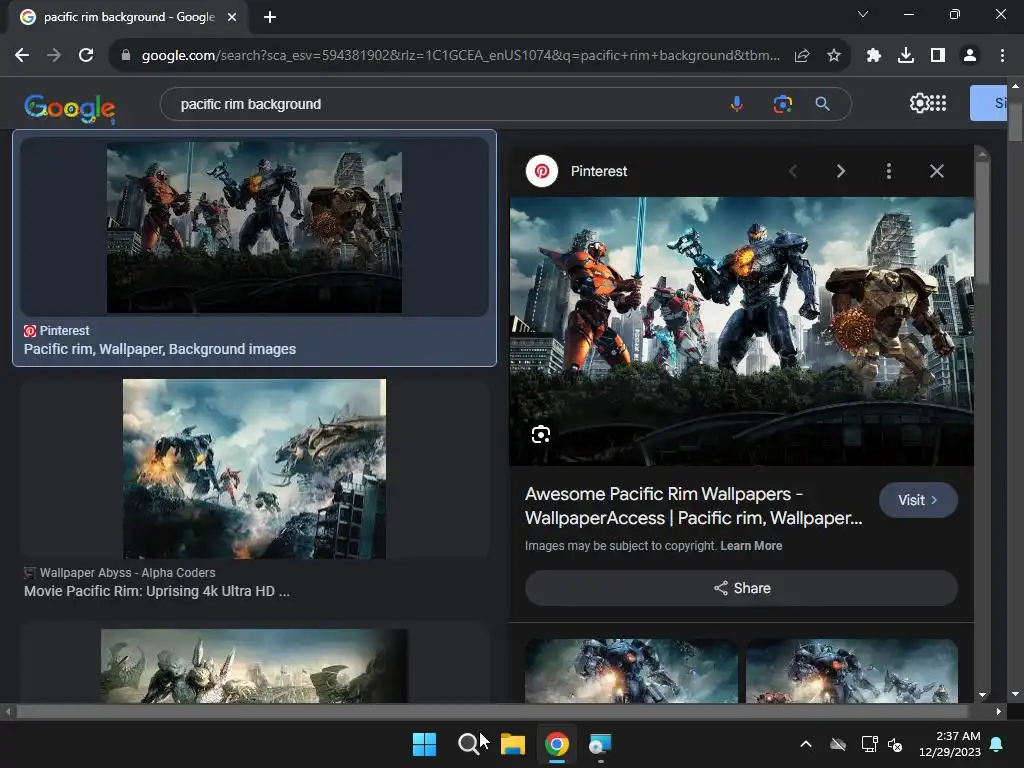Start a voice search with microphone
The width and height of the screenshot is (1024, 768).
[737, 104]
